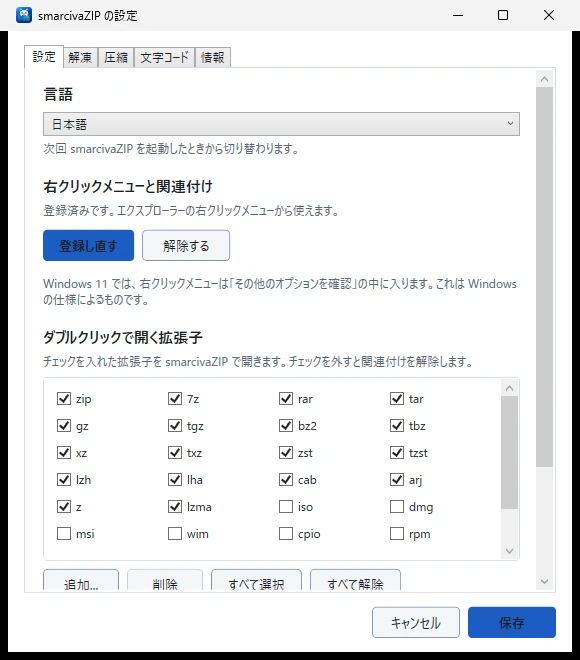Click the 右クリックメニューと関連付け heading

(128, 186)
